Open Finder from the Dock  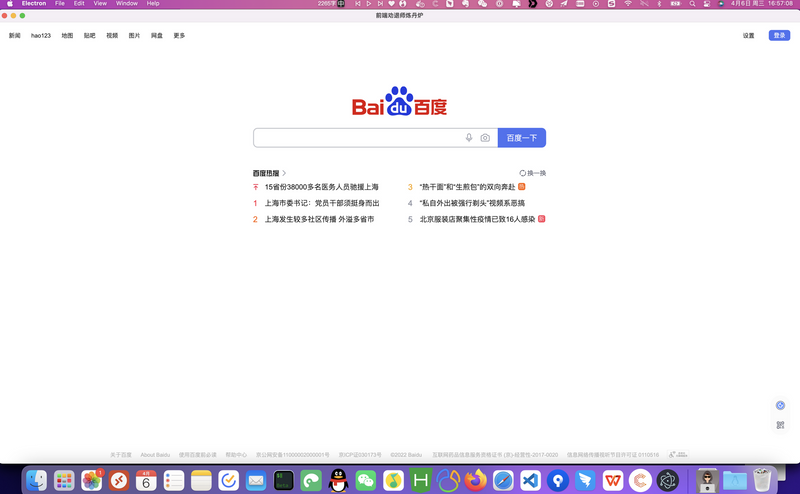[37, 480]
